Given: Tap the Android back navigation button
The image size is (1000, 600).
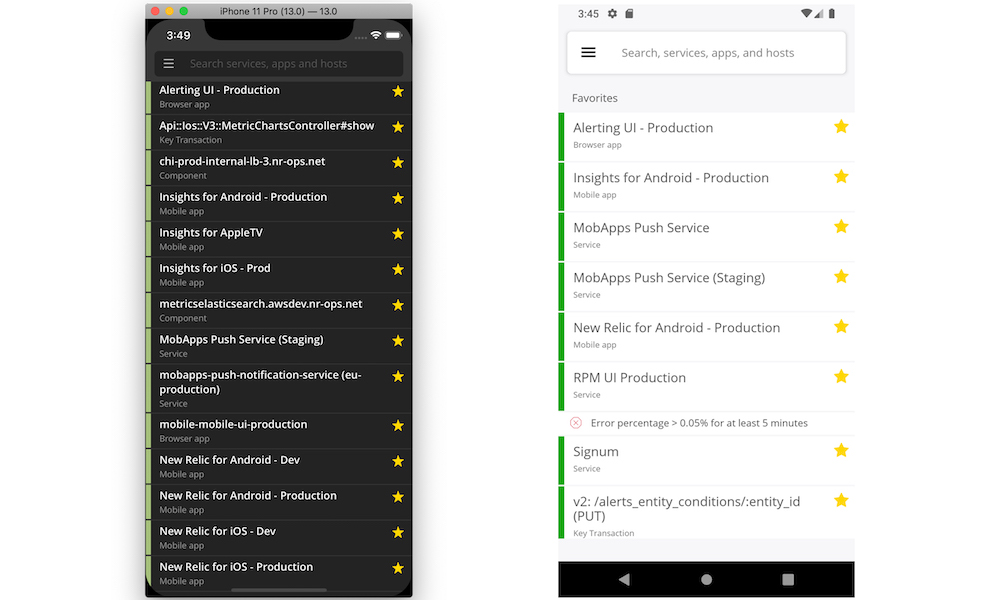Looking at the screenshot, I should click(x=624, y=579).
